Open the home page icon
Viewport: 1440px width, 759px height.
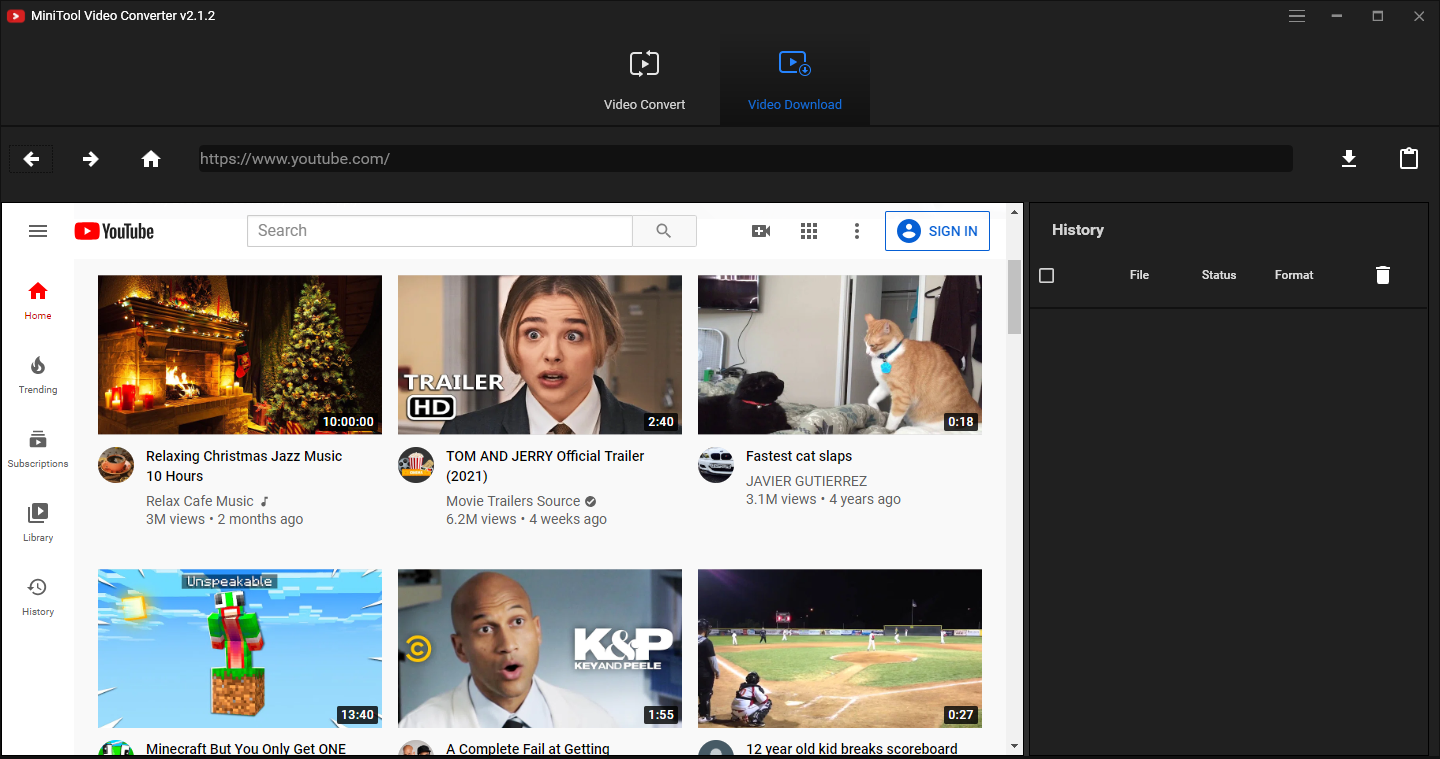[x=151, y=158]
